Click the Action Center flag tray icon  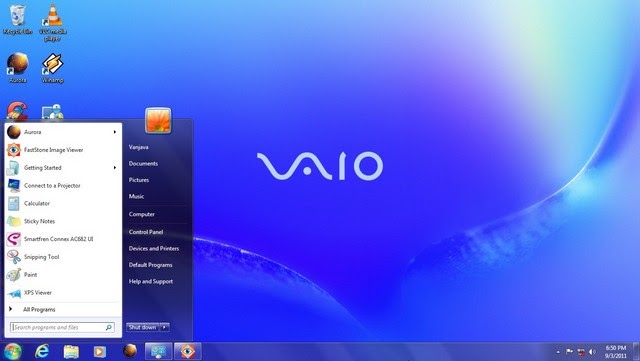pos(569,352)
